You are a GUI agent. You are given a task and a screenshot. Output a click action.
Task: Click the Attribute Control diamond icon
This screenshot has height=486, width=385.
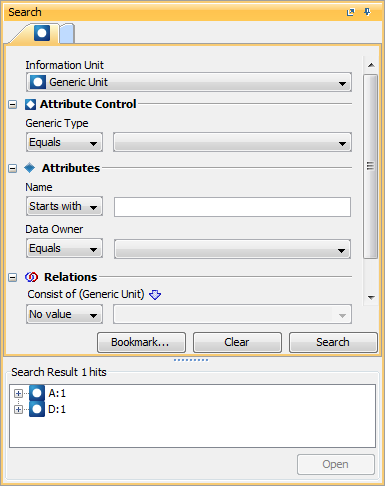click(x=30, y=104)
